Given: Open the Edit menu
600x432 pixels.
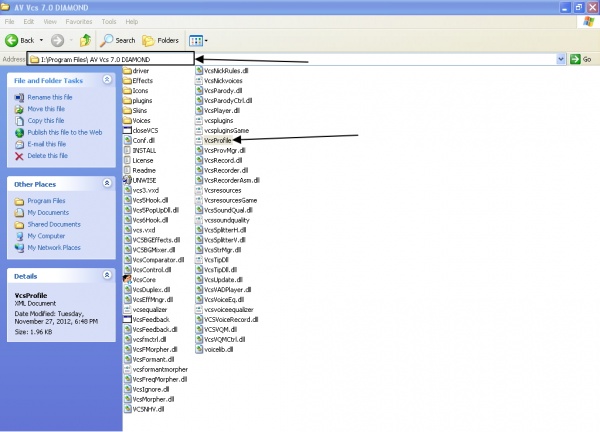Looking at the screenshot, I should pos(29,21).
